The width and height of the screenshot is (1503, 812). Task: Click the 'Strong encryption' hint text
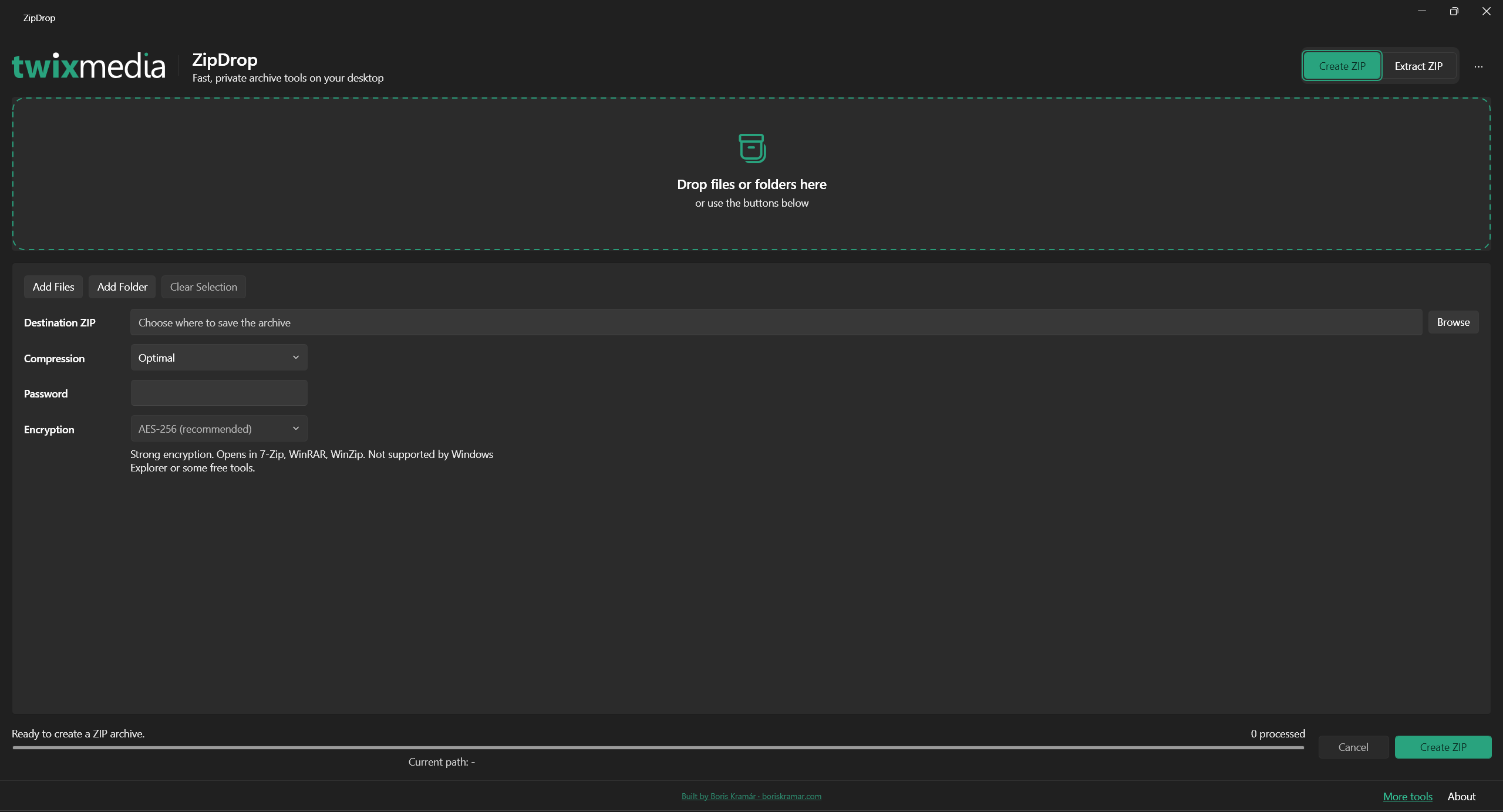click(312, 461)
